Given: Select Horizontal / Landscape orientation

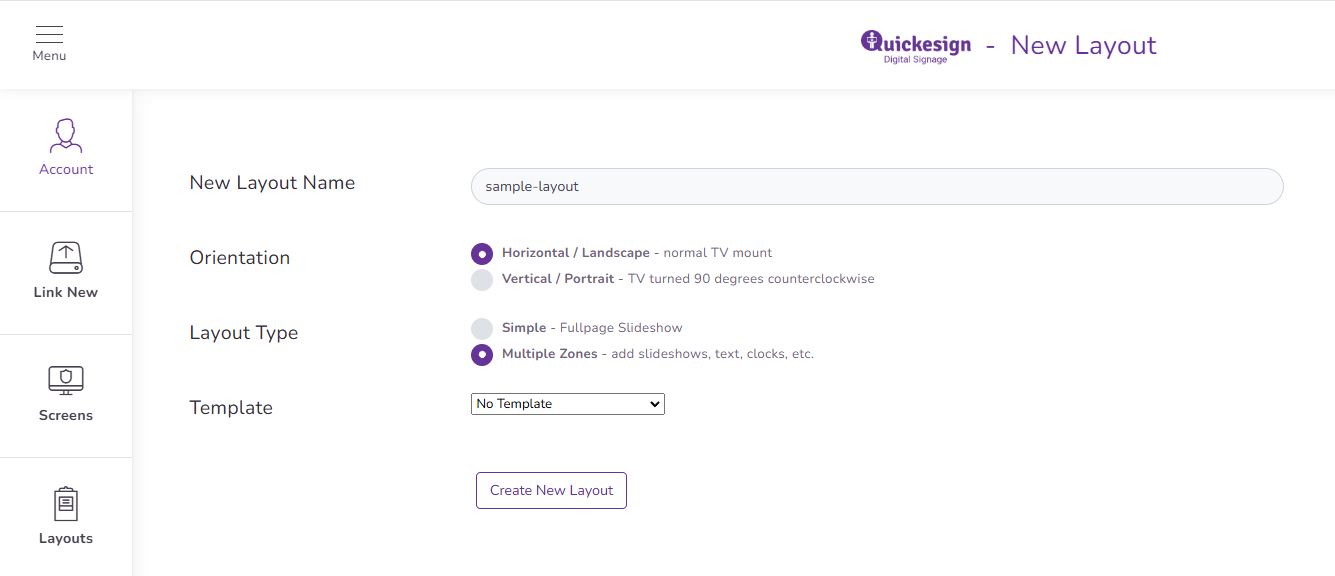Looking at the screenshot, I should 482,254.
